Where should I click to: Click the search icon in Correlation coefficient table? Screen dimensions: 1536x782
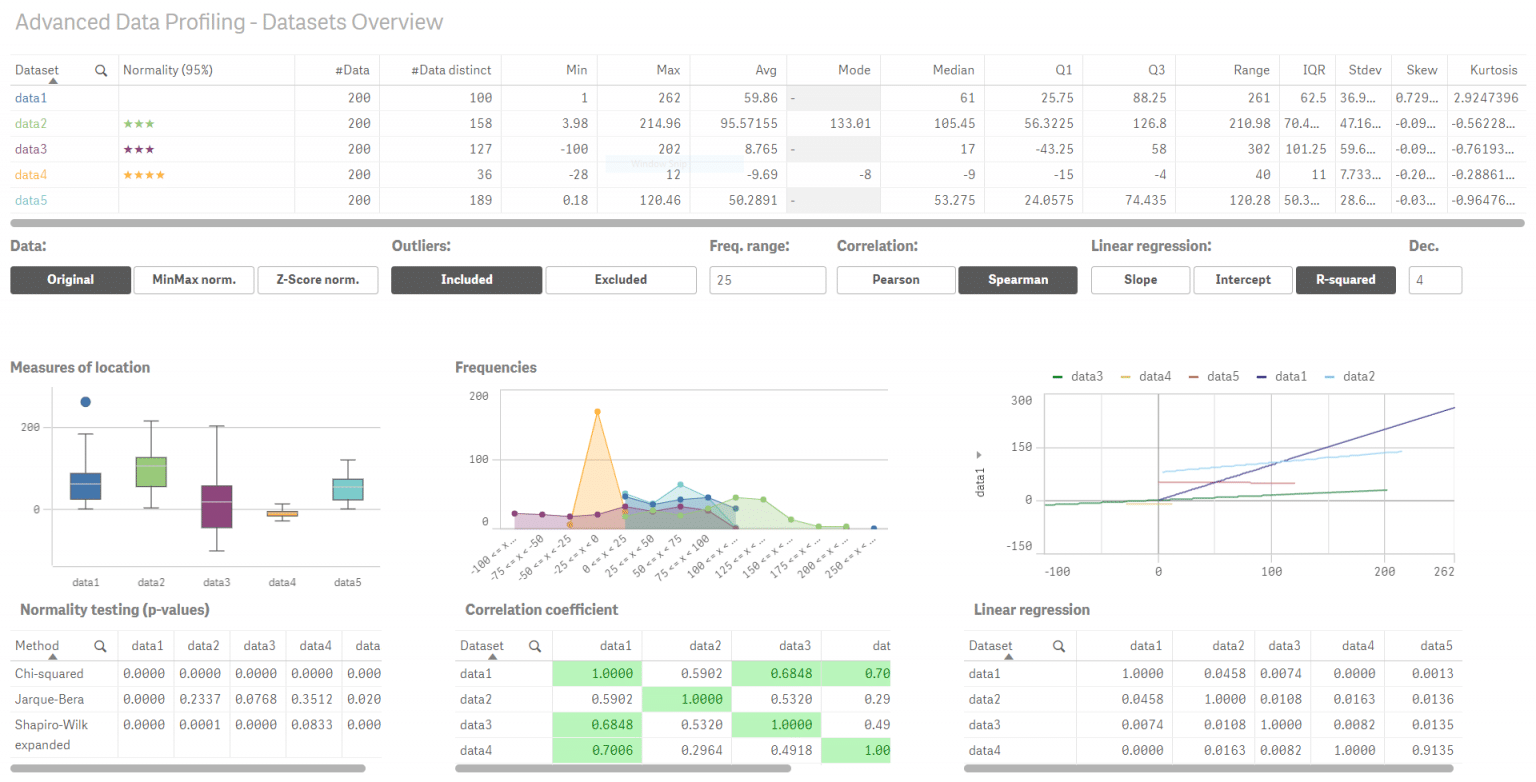coord(537,646)
